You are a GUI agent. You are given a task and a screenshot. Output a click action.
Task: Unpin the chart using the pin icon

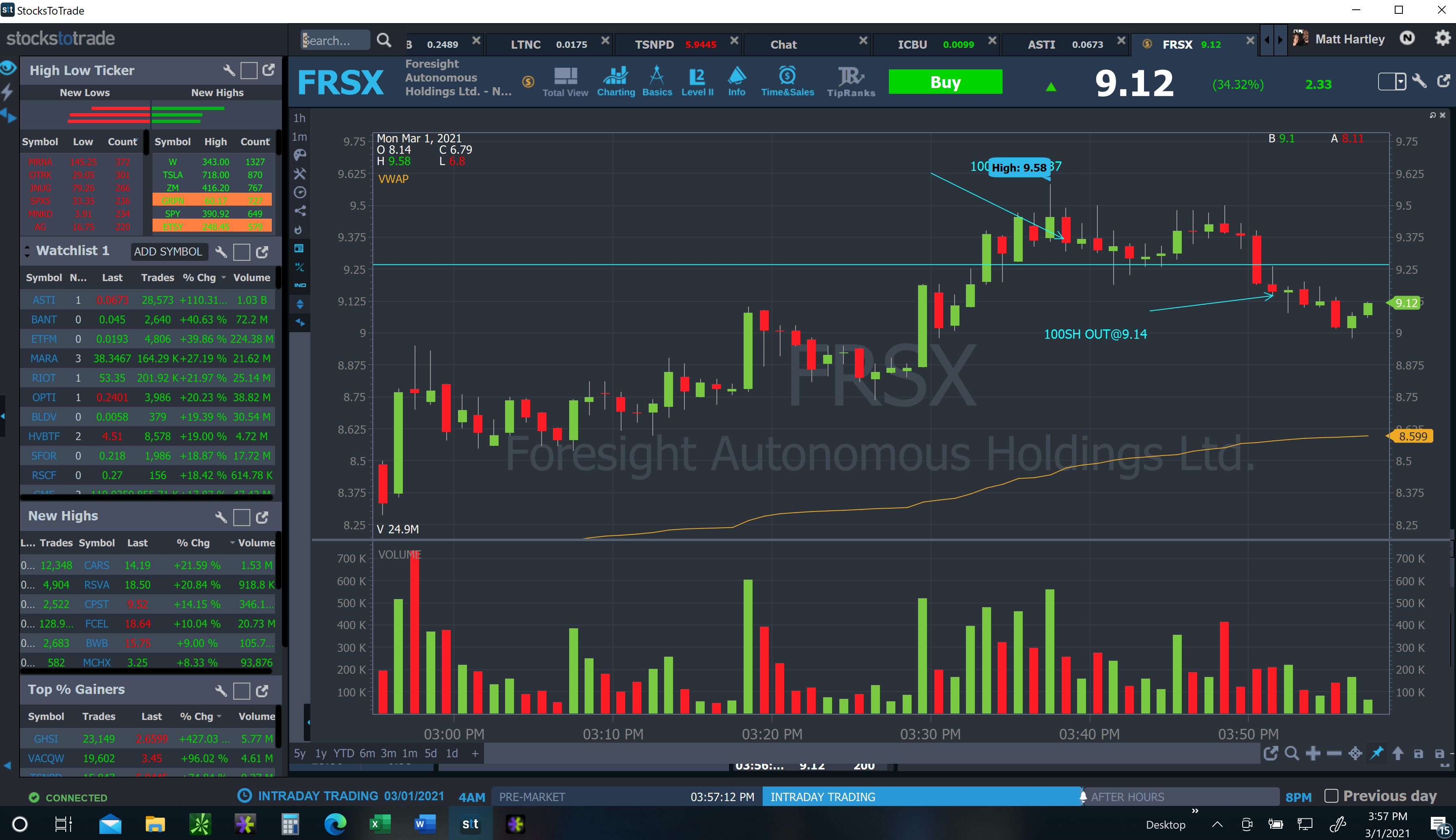coord(1377,754)
